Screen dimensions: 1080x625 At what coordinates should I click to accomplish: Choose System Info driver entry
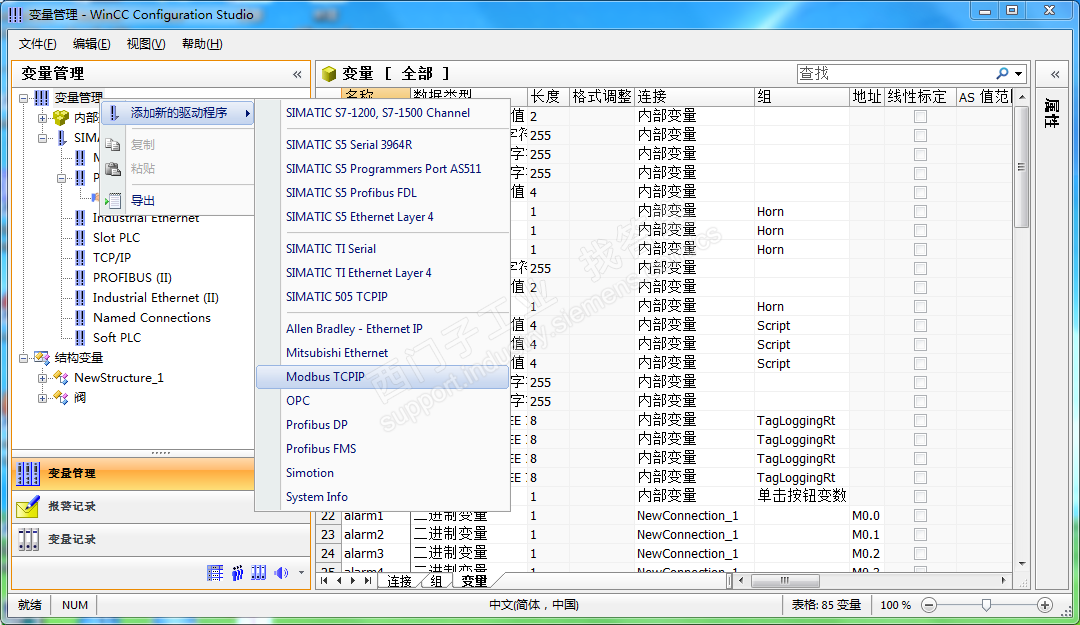pyautogui.click(x=382, y=497)
